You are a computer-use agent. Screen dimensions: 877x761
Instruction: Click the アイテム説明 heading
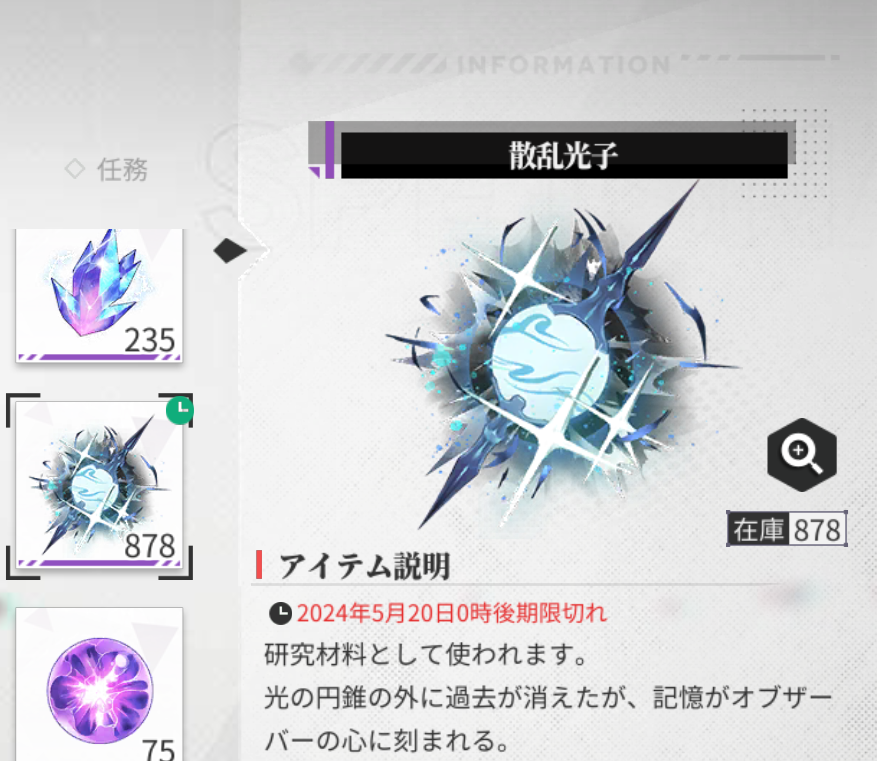pos(364,566)
